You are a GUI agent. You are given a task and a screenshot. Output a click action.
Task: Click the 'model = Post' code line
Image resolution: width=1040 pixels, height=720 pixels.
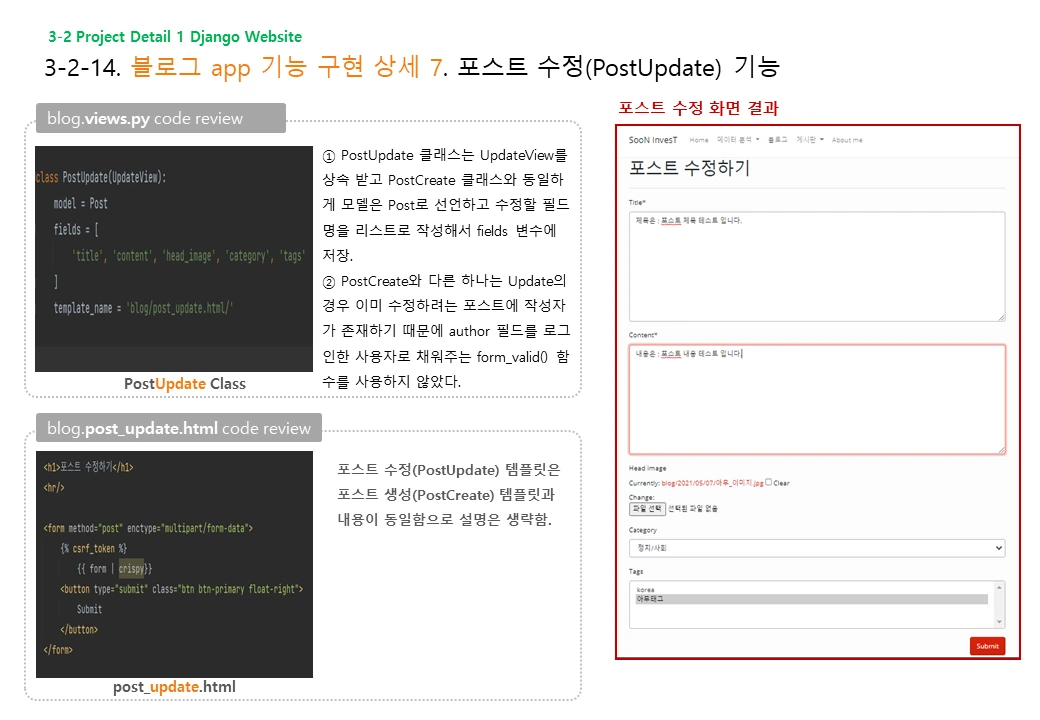coord(80,204)
